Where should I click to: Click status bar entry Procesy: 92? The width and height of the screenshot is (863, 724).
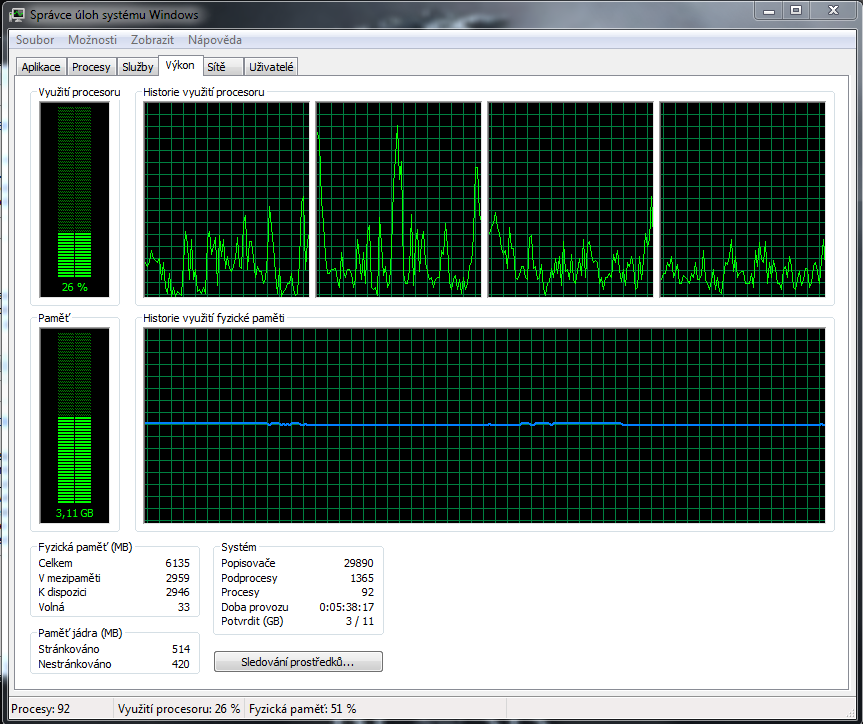tap(41, 709)
